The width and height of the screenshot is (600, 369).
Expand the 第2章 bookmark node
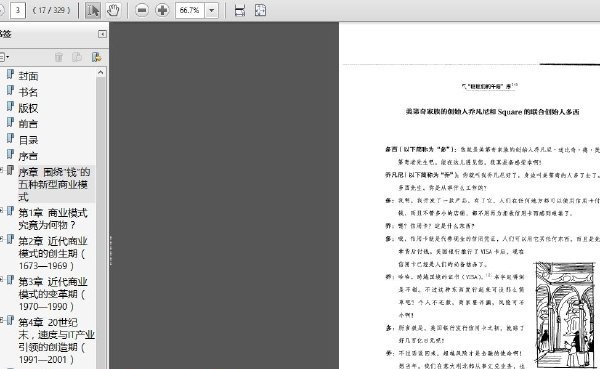pos(2,239)
